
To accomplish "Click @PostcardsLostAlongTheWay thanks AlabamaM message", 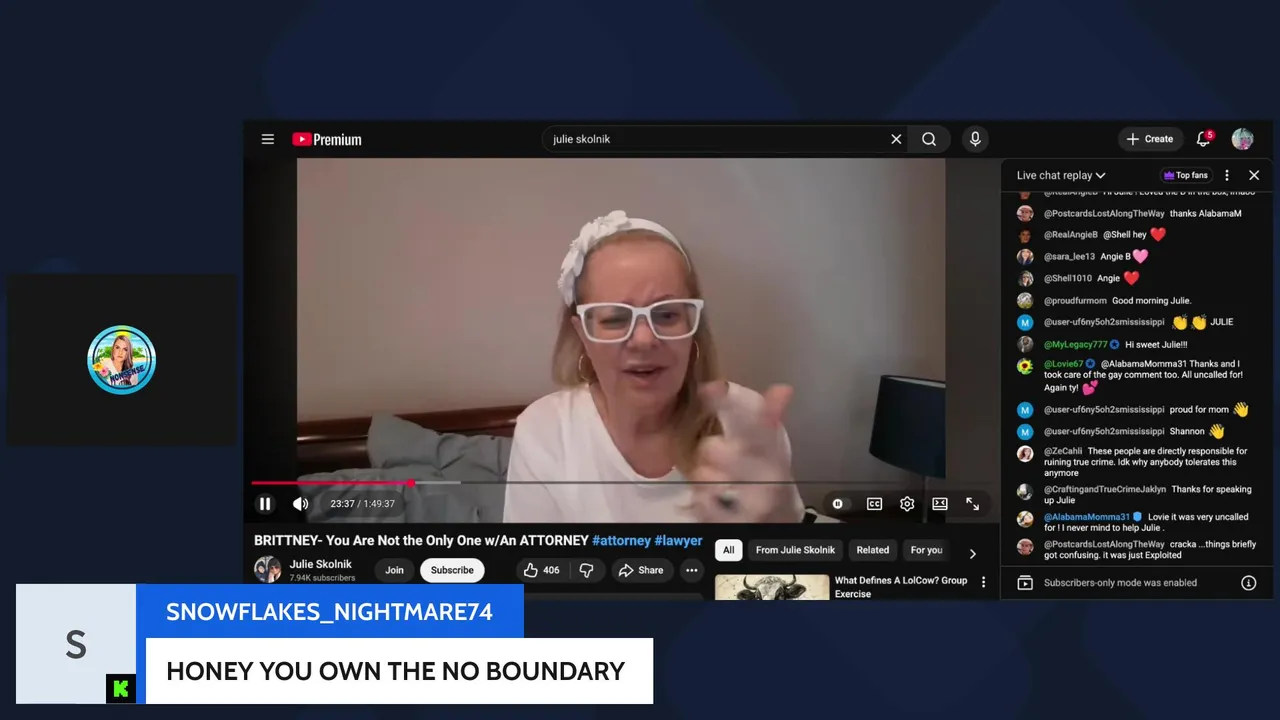I will 1137,213.
